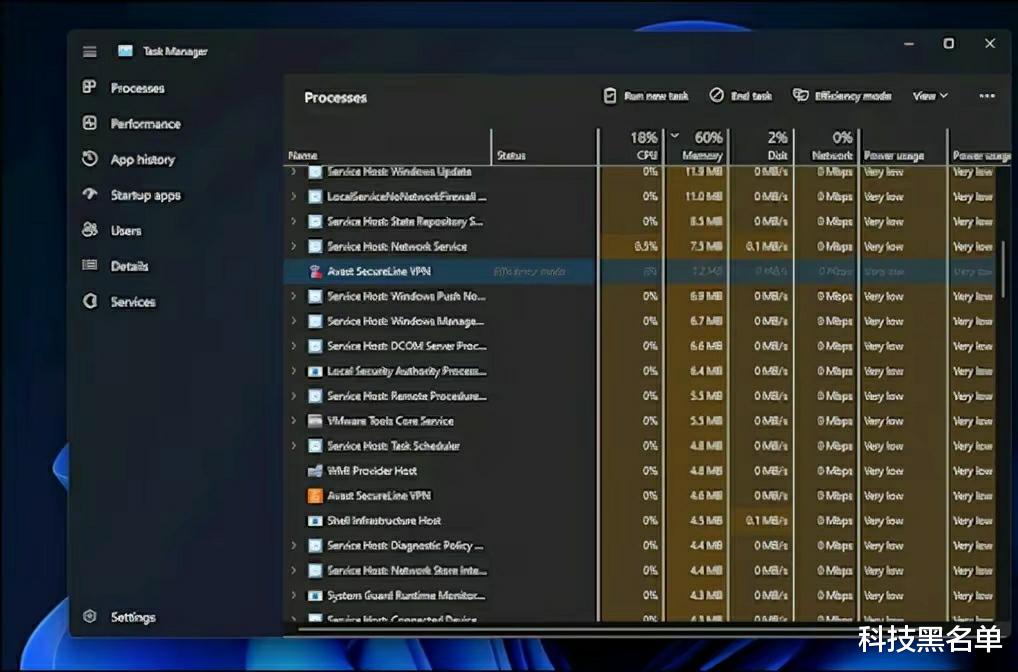This screenshot has height=672, width=1018.
Task: Click the WMI Provider Host icon
Action: [x=315, y=471]
